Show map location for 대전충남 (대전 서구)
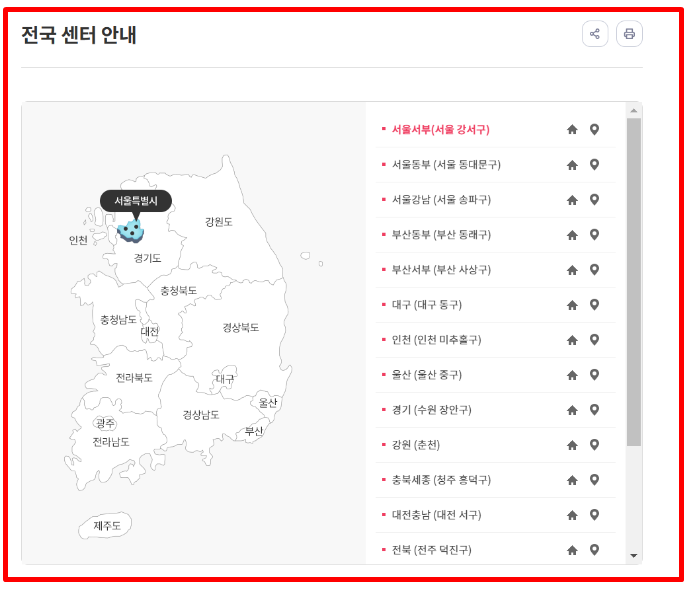 594,515
